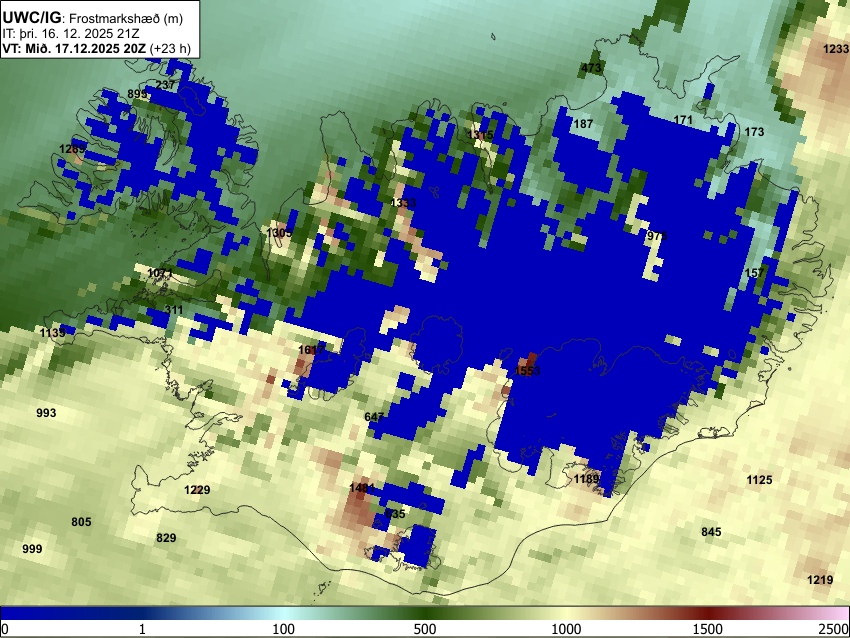The image size is (850, 638).
Task: Click the 1333 value label
Action: click(403, 203)
